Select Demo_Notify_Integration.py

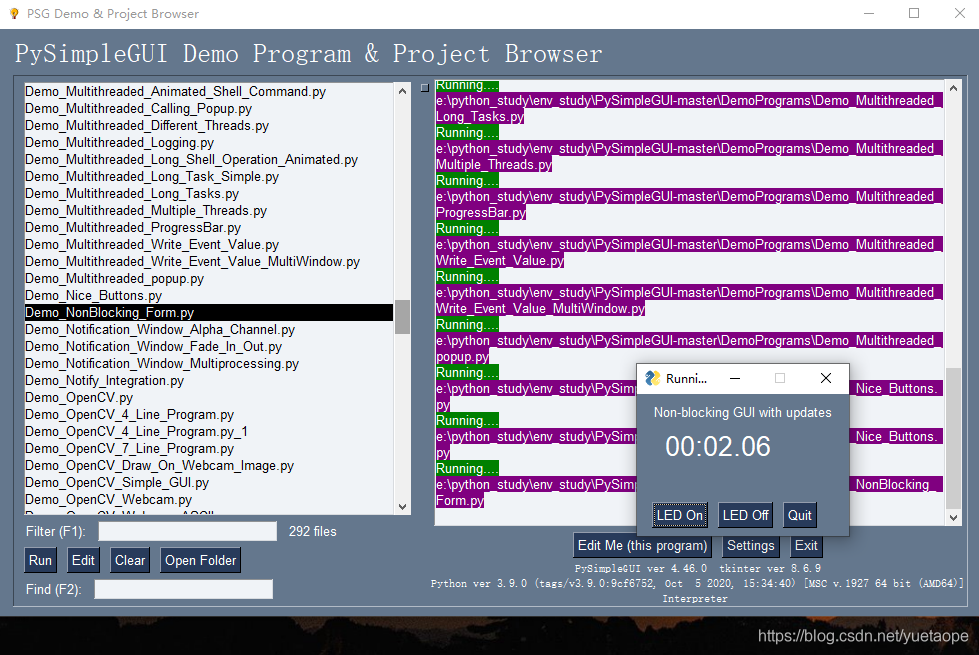point(209,380)
